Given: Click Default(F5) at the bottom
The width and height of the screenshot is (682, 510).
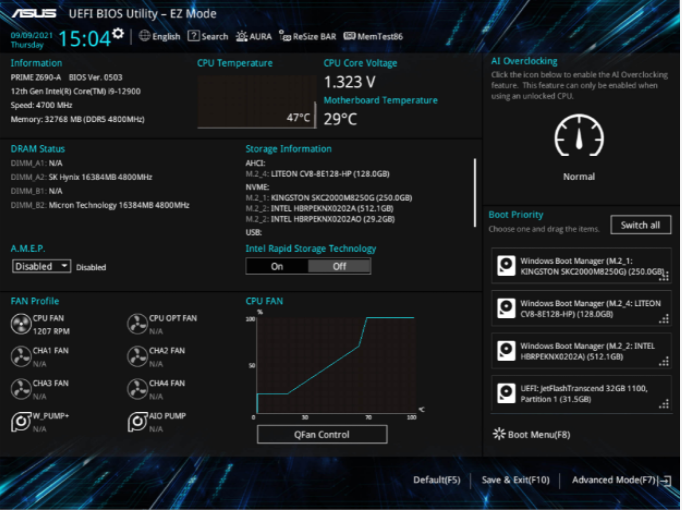Looking at the screenshot, I should click(x=437, y=480).
